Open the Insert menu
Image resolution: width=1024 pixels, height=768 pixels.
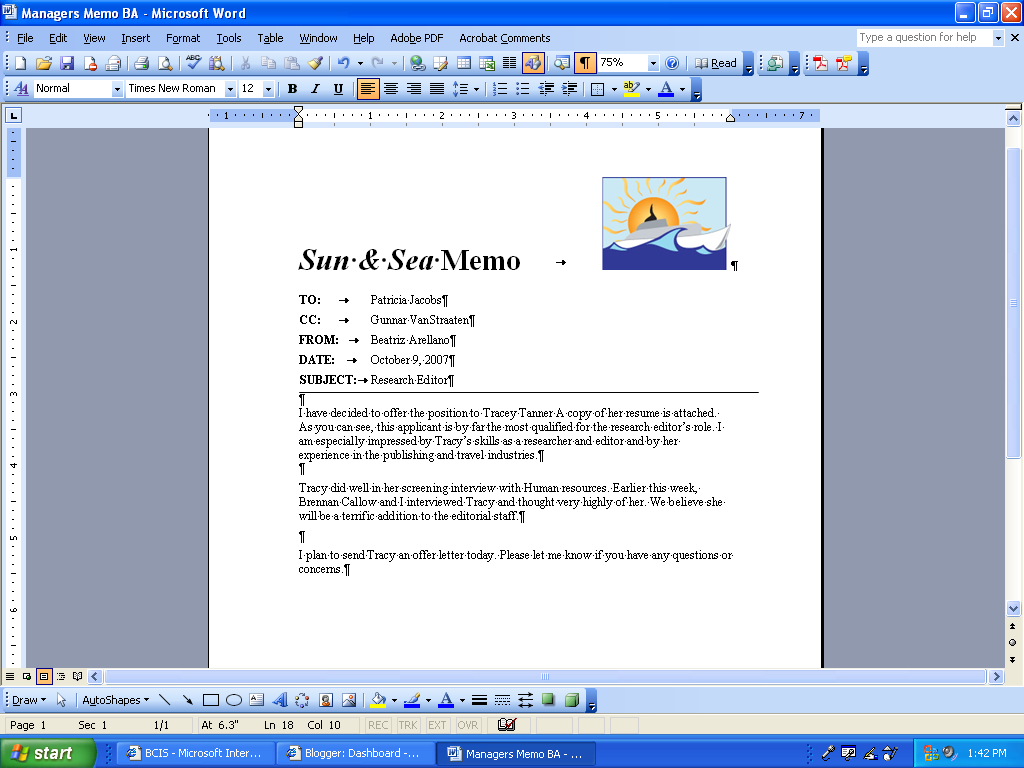135,39
